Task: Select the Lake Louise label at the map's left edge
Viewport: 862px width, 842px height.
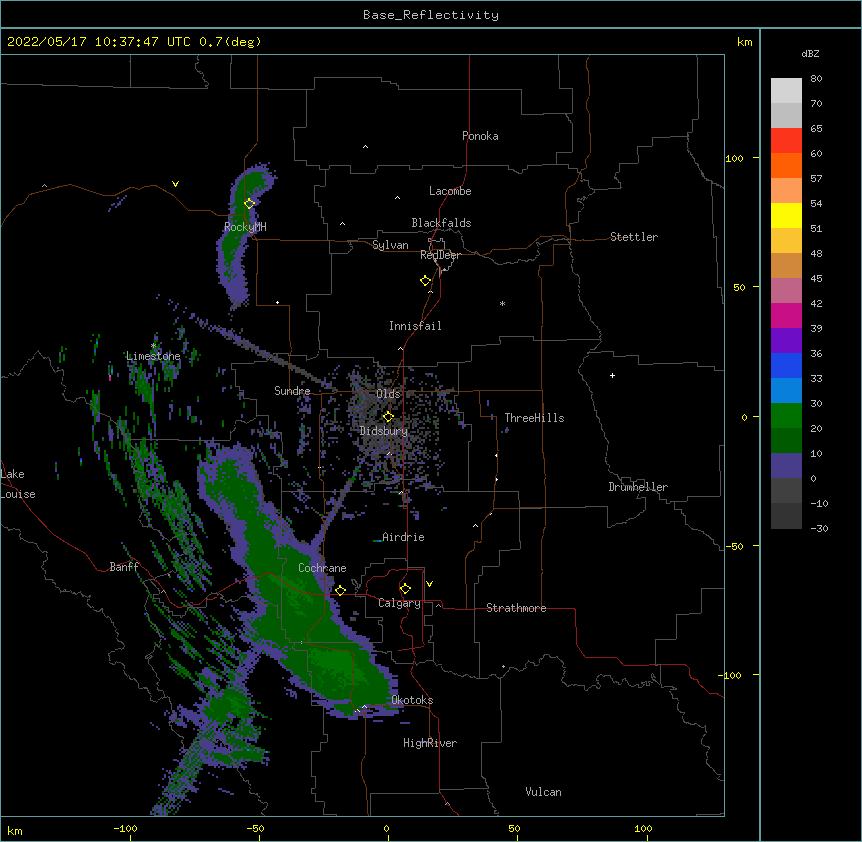Action: [18, 484]
